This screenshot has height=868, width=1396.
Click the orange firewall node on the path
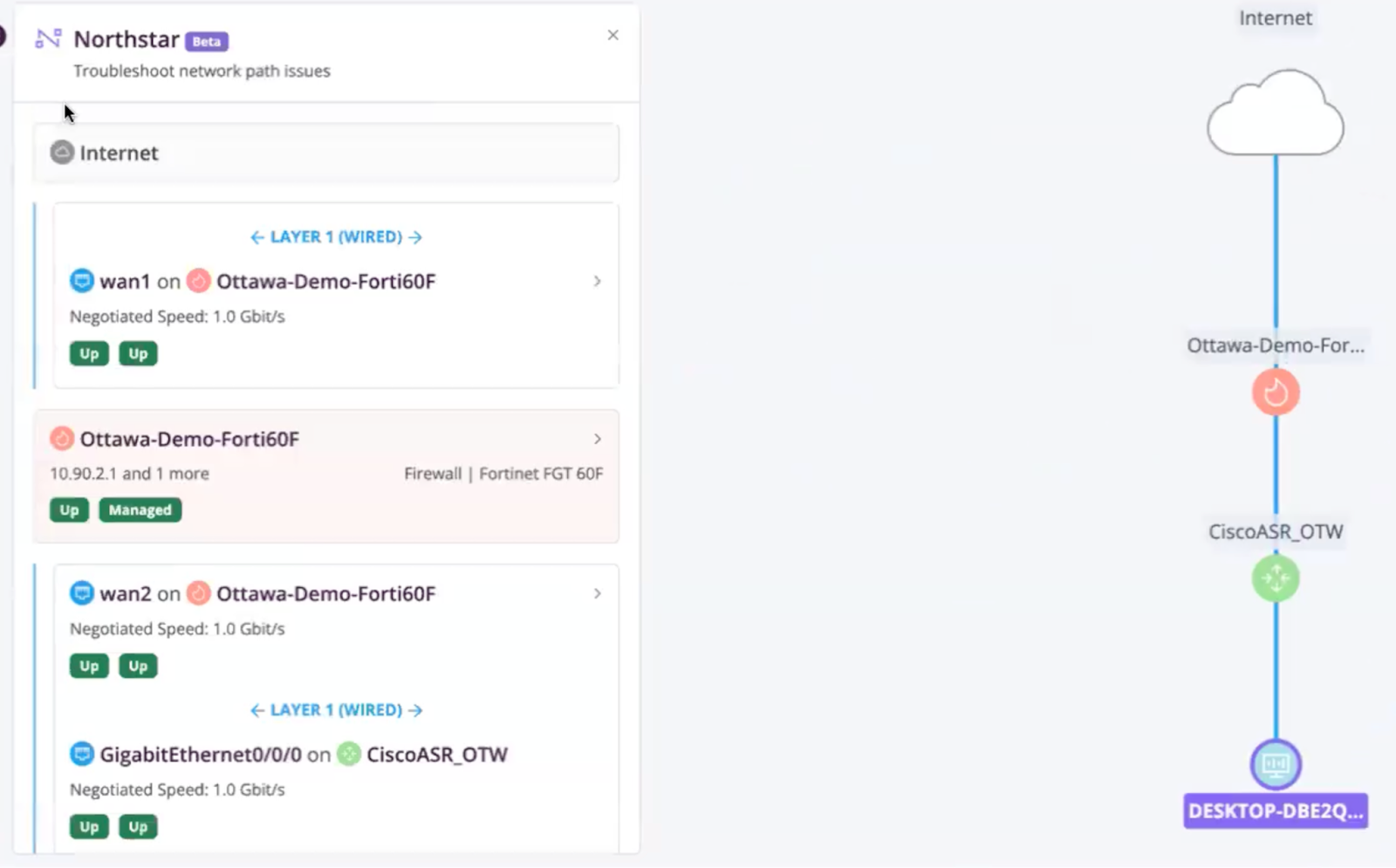pyautogui.click(x=1275, y=392)
